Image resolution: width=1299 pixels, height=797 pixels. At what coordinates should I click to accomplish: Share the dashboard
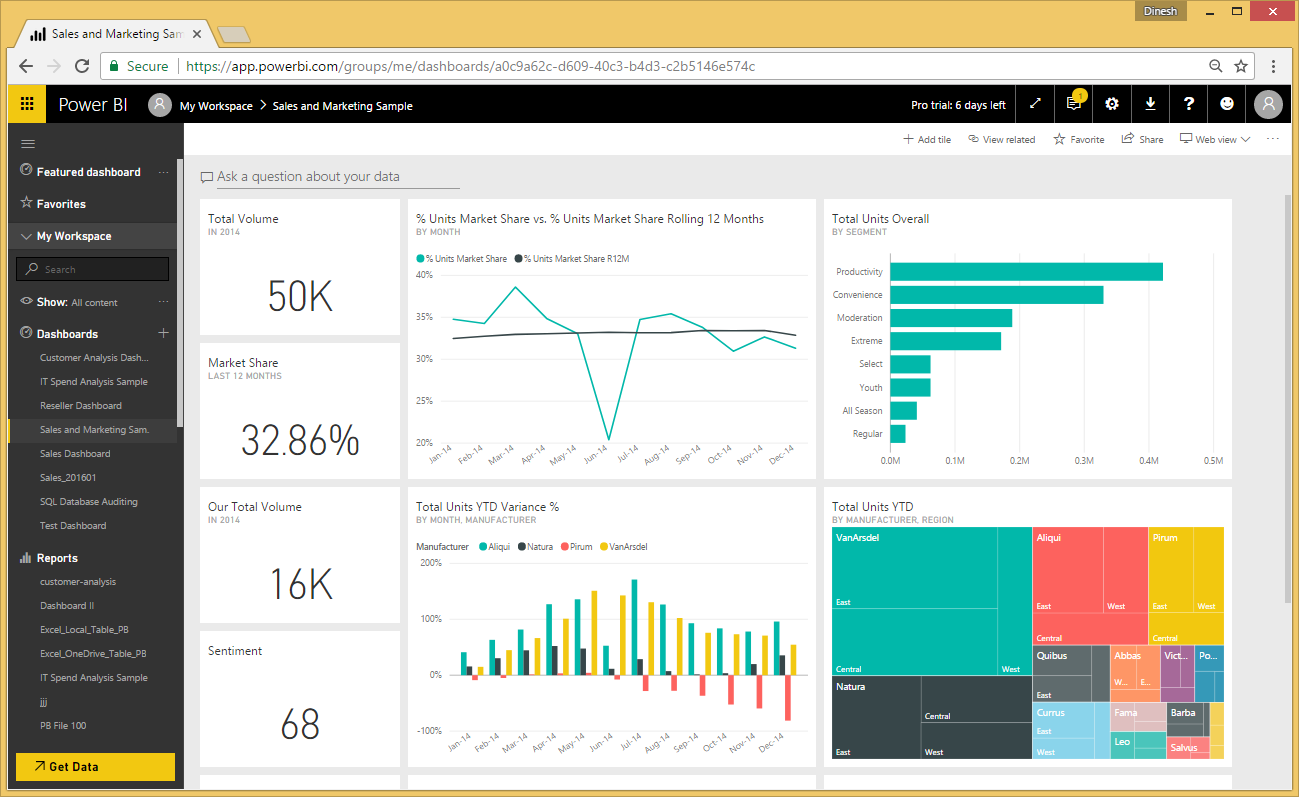pos(1142,139)
